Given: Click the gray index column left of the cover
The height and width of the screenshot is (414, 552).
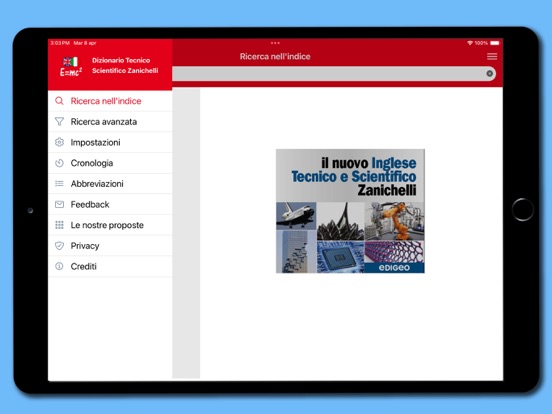Looking at the screenshot, I should pyautogui.click(x=186, y=233).
